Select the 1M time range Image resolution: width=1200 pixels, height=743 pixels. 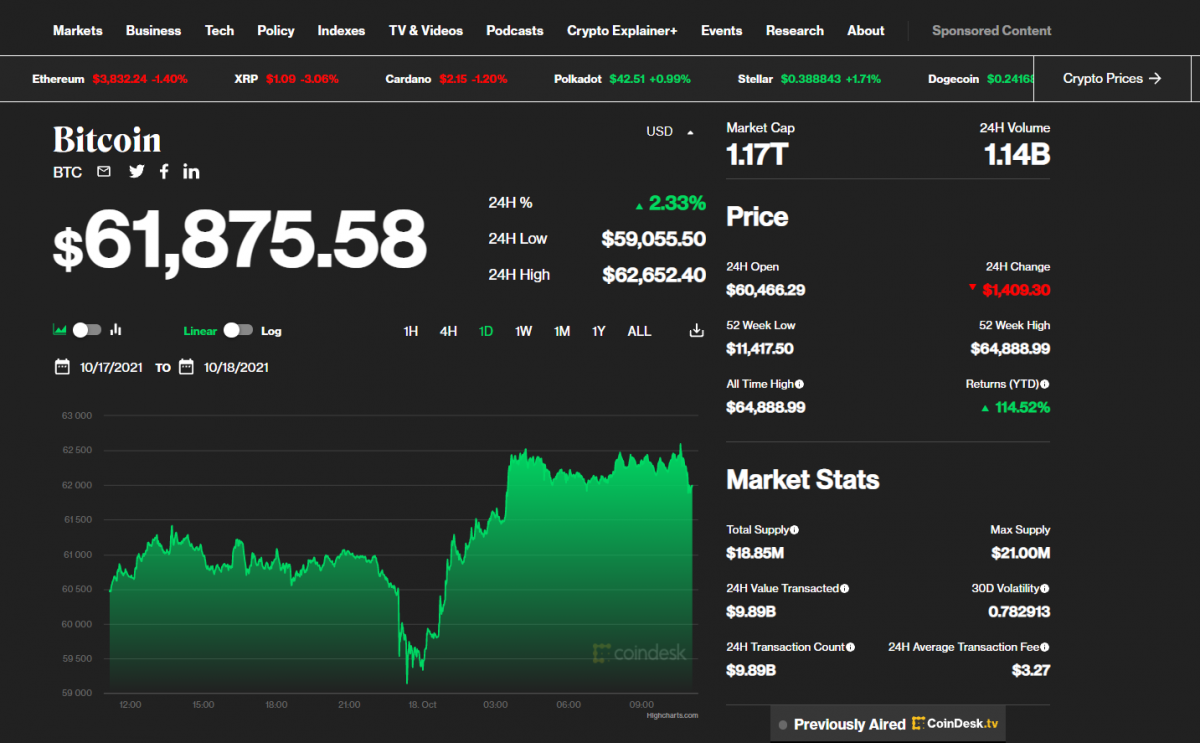point(562,331)
